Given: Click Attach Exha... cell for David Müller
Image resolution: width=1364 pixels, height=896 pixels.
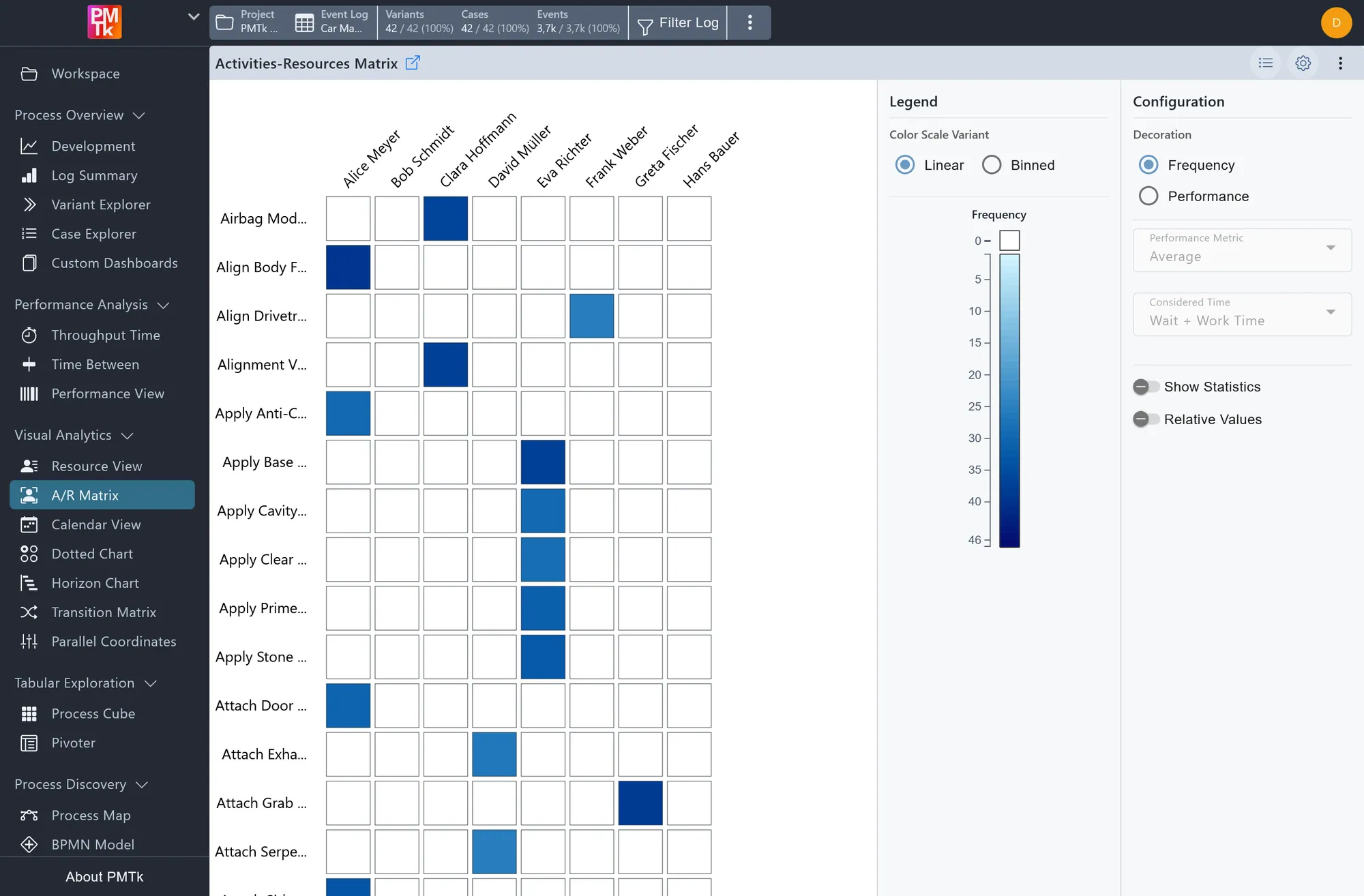Looking at the screenshot, I should pos(494,755).
